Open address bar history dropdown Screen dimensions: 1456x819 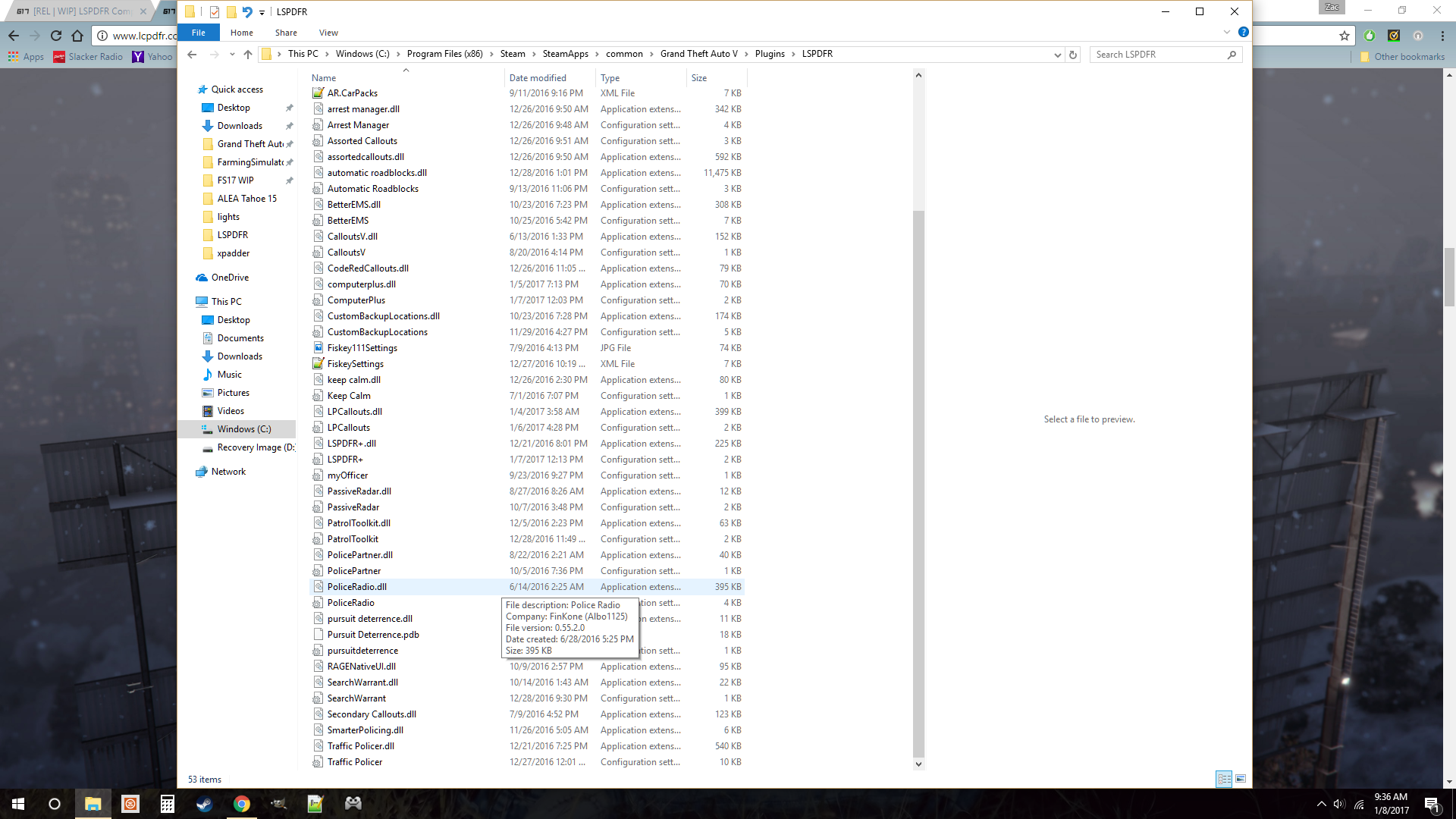click(1057, 55)
